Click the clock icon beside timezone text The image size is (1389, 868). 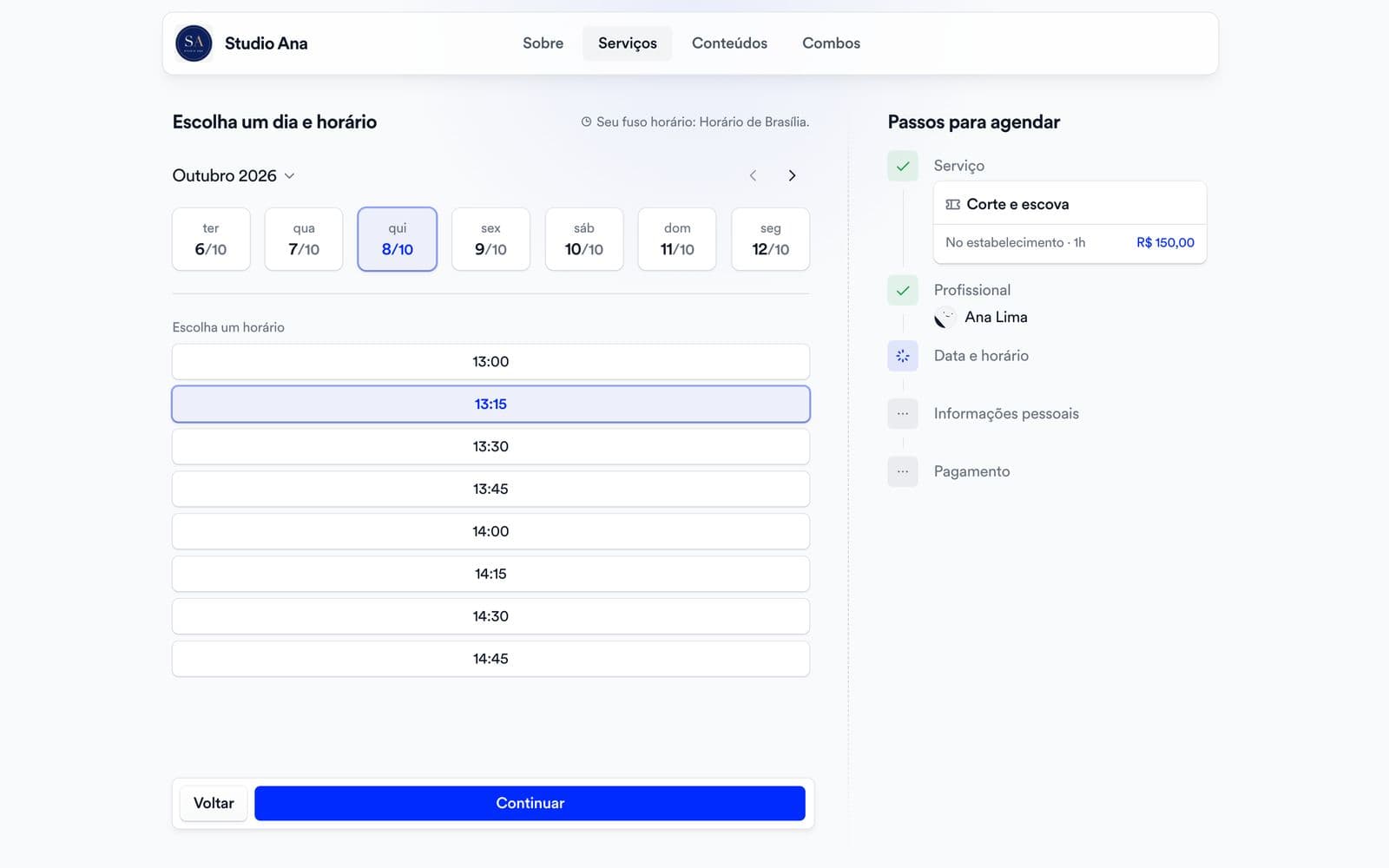pos(586,122)
